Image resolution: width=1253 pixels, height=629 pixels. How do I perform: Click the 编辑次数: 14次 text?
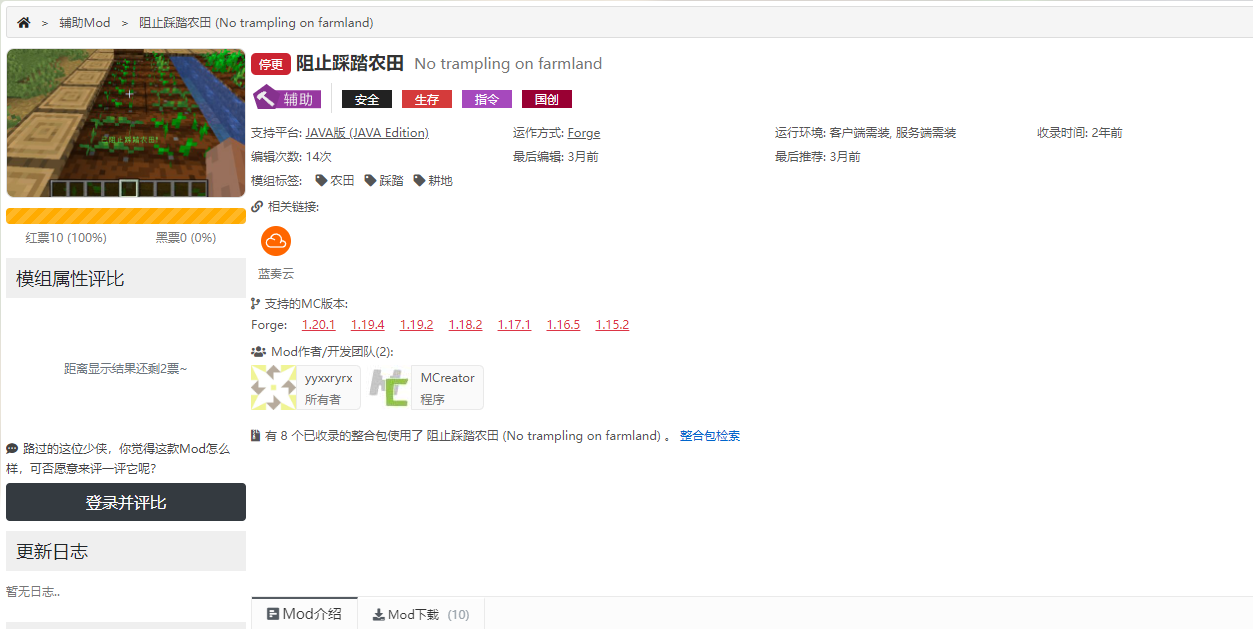(291, 157)
